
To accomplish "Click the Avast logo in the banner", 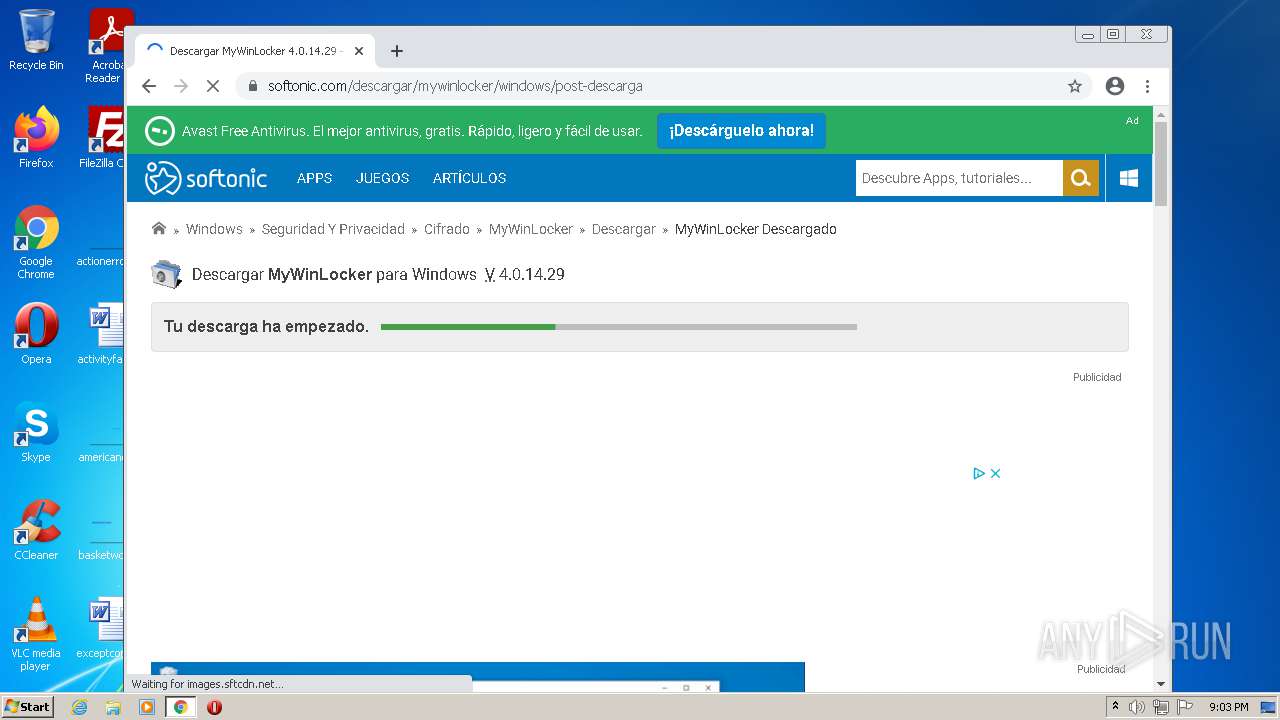I will 160,131.
